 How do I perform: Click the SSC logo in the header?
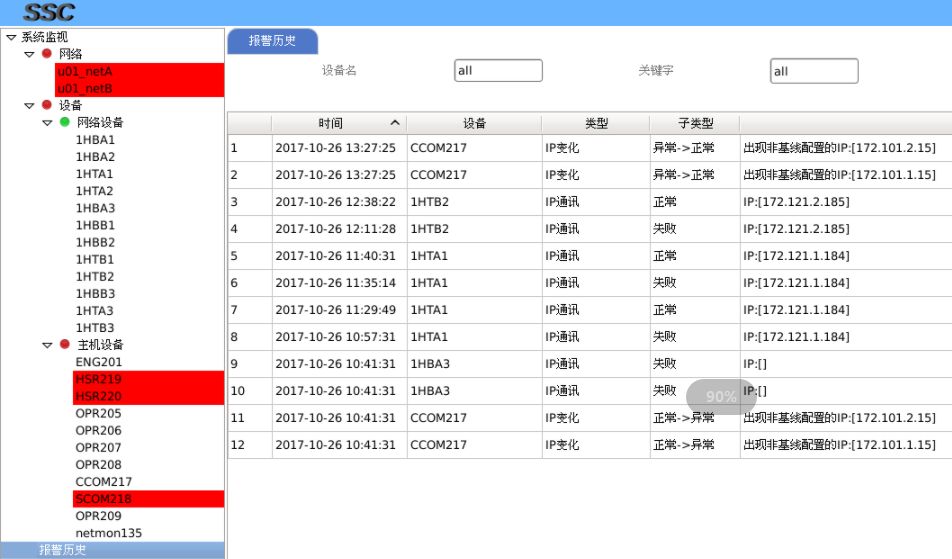pos(49,13)
